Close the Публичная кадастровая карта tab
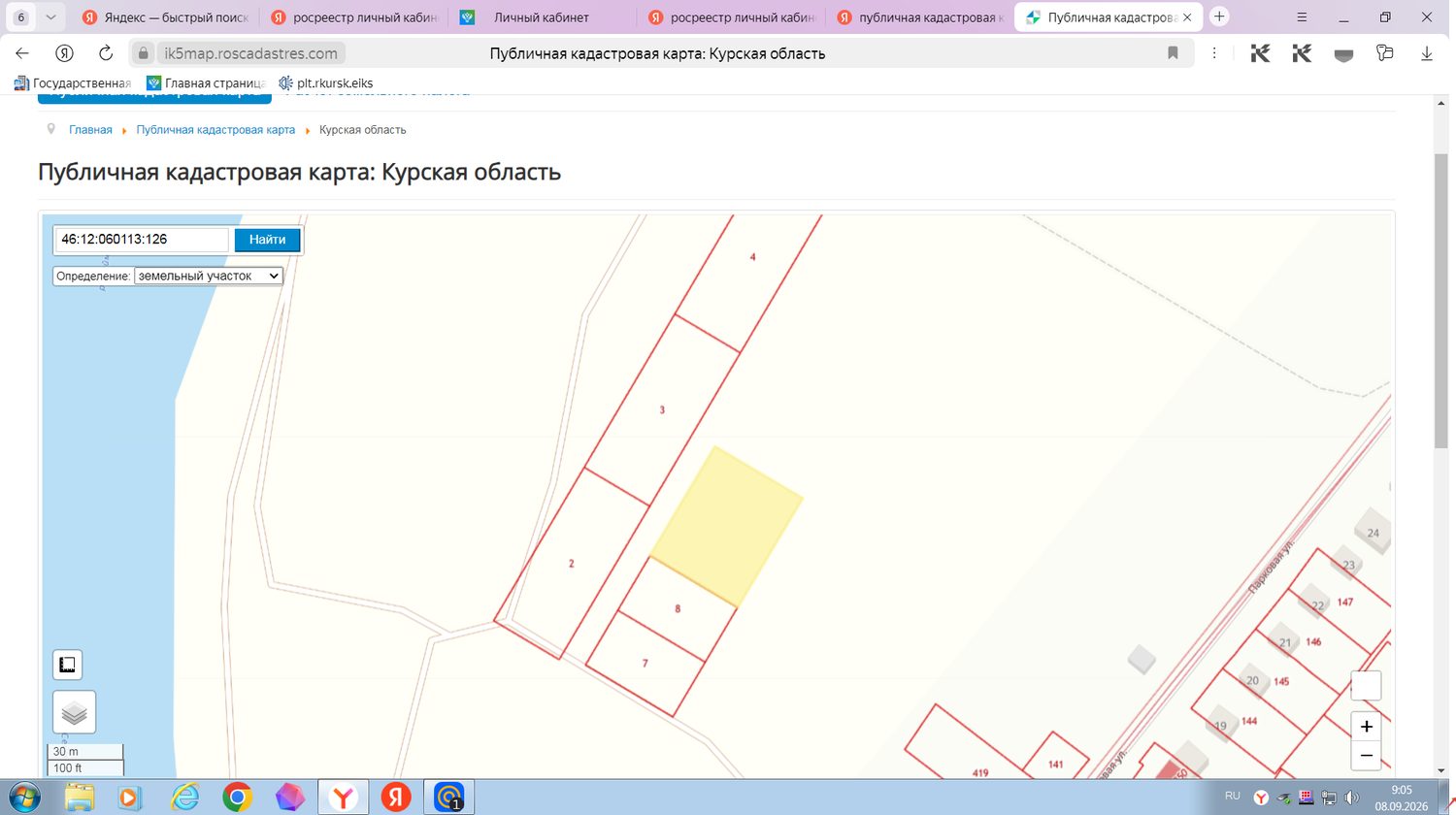Screen dimensions: 1456x815 pos(1187,17)
